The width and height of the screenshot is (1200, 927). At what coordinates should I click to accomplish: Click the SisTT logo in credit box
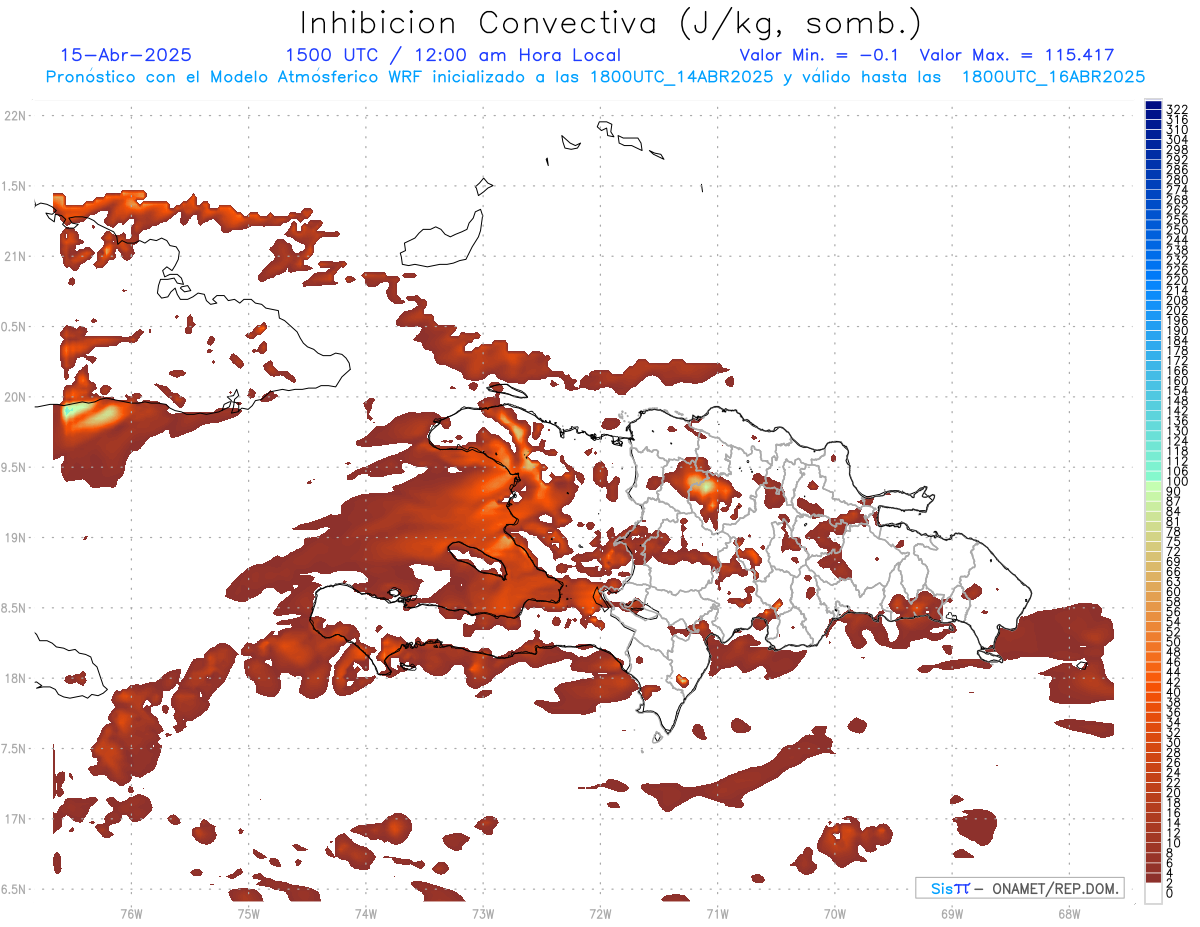point(950,888)
